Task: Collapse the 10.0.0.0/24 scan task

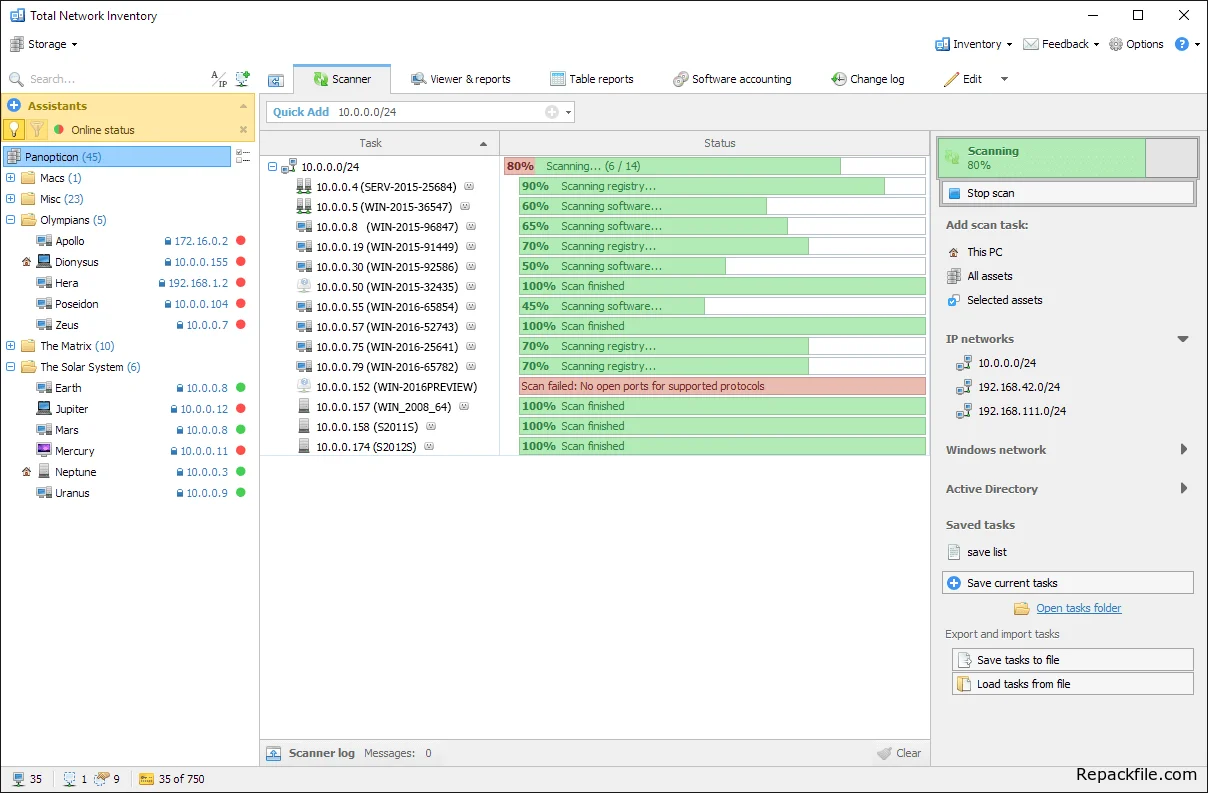Action: [272, 167]
